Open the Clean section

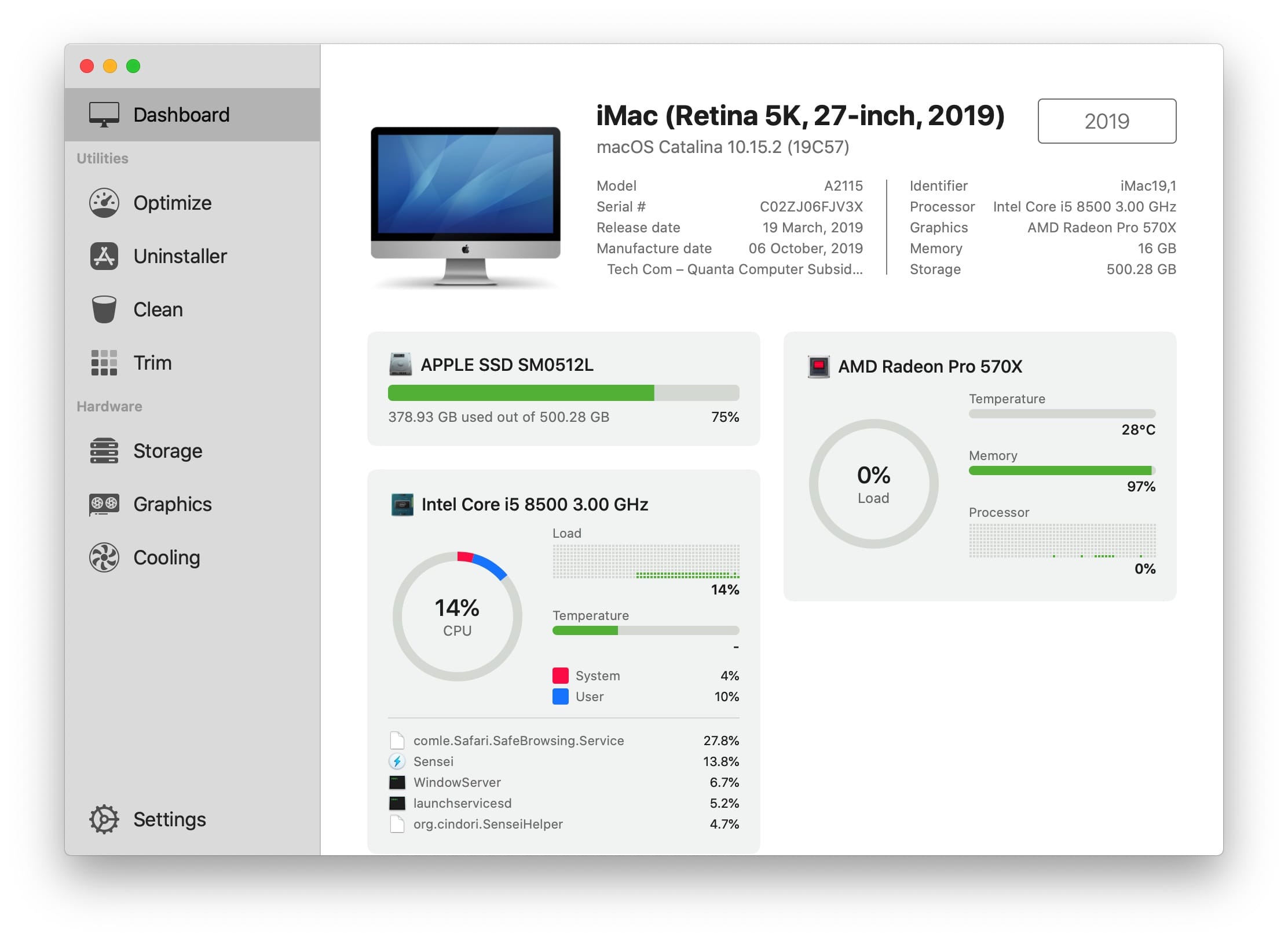click(x=192, y=309)
